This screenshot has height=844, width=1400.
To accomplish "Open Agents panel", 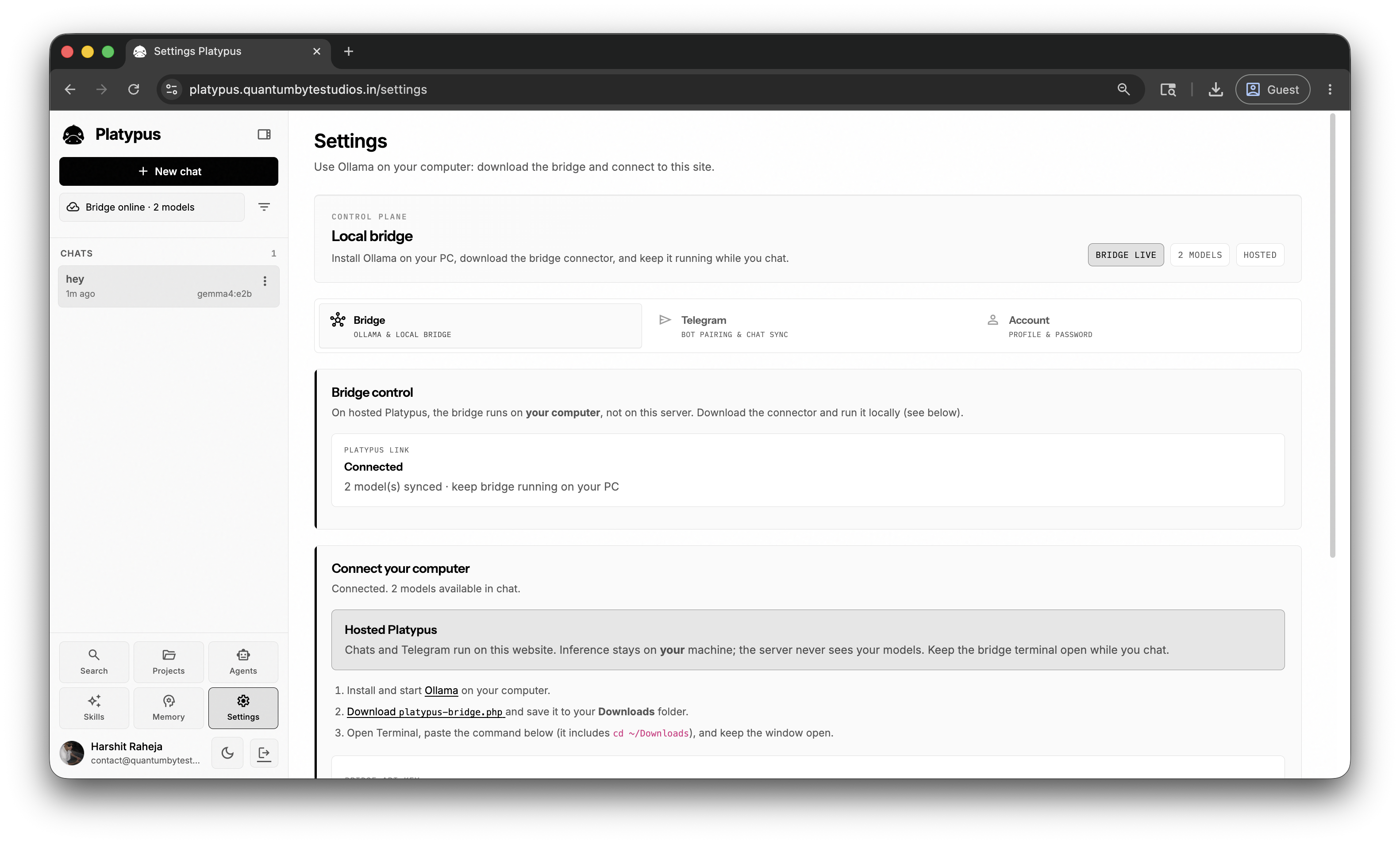I will 243,662.
